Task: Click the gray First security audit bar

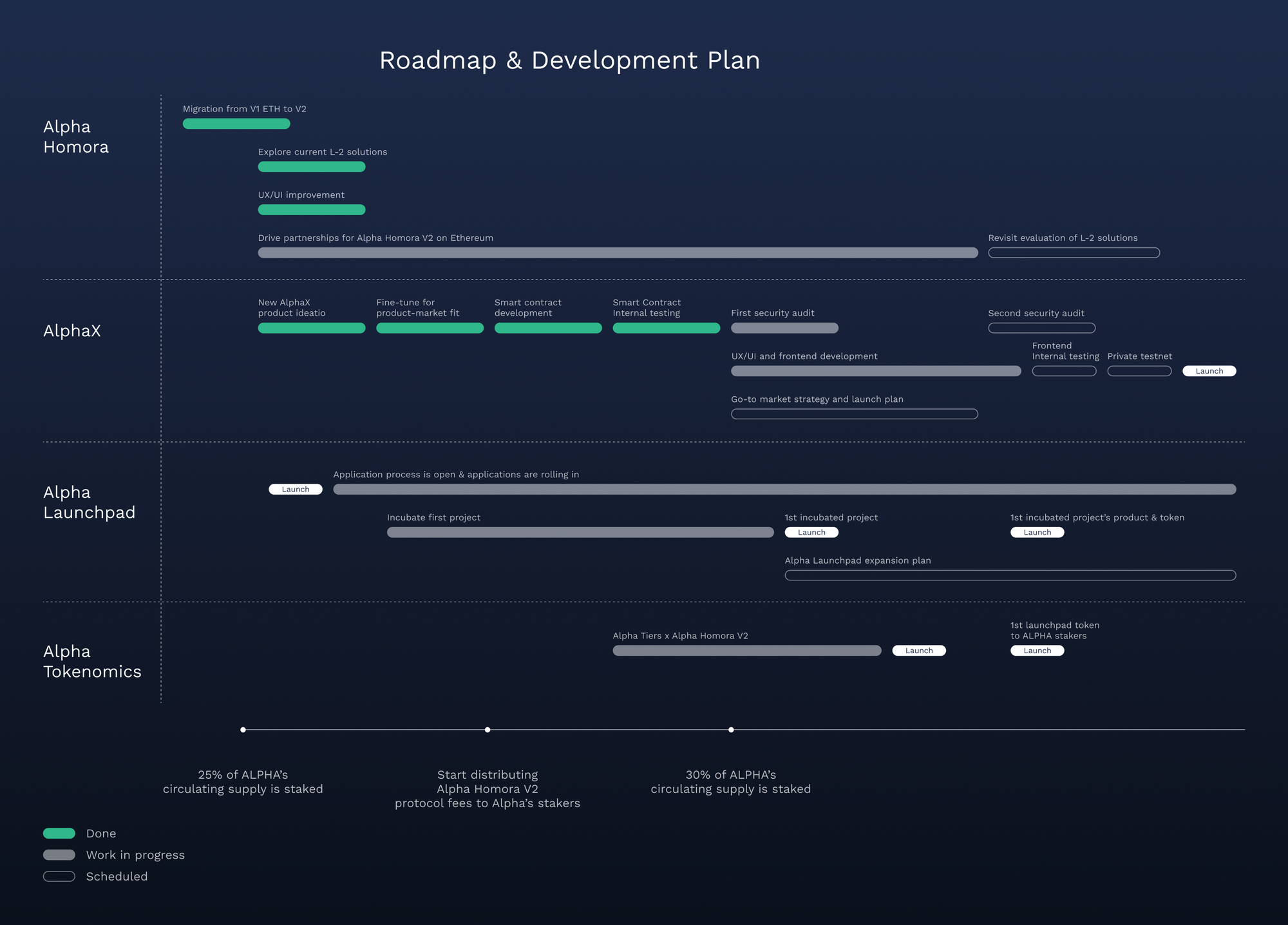Action: (x=784, y=328)
